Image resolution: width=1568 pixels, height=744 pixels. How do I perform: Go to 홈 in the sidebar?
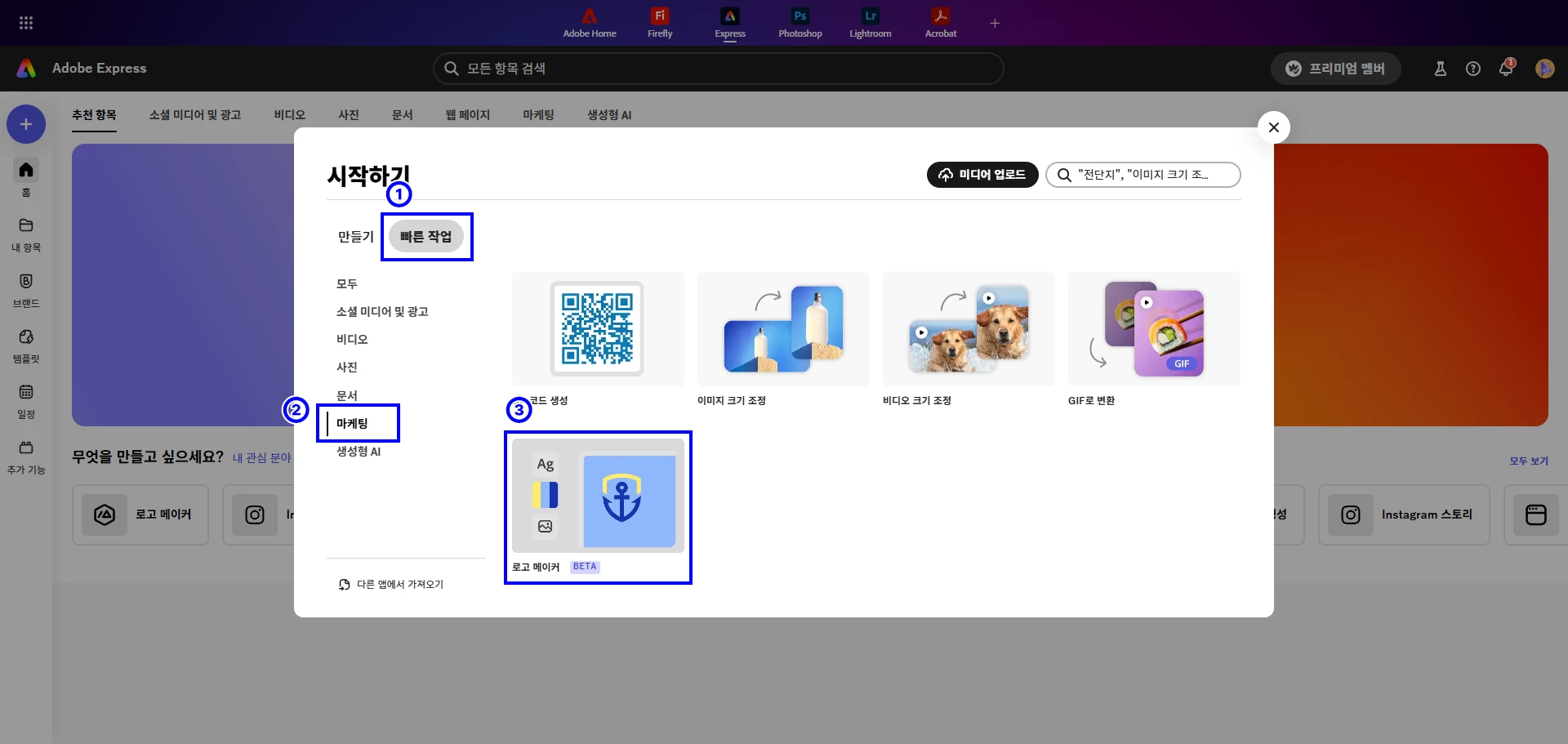(26, 178)
